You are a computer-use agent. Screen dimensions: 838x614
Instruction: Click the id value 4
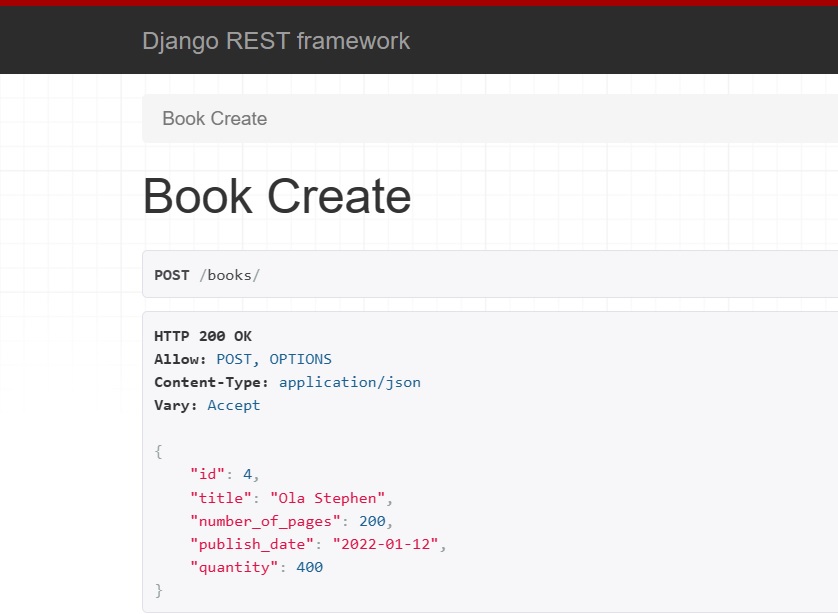[x=247, y=474]
